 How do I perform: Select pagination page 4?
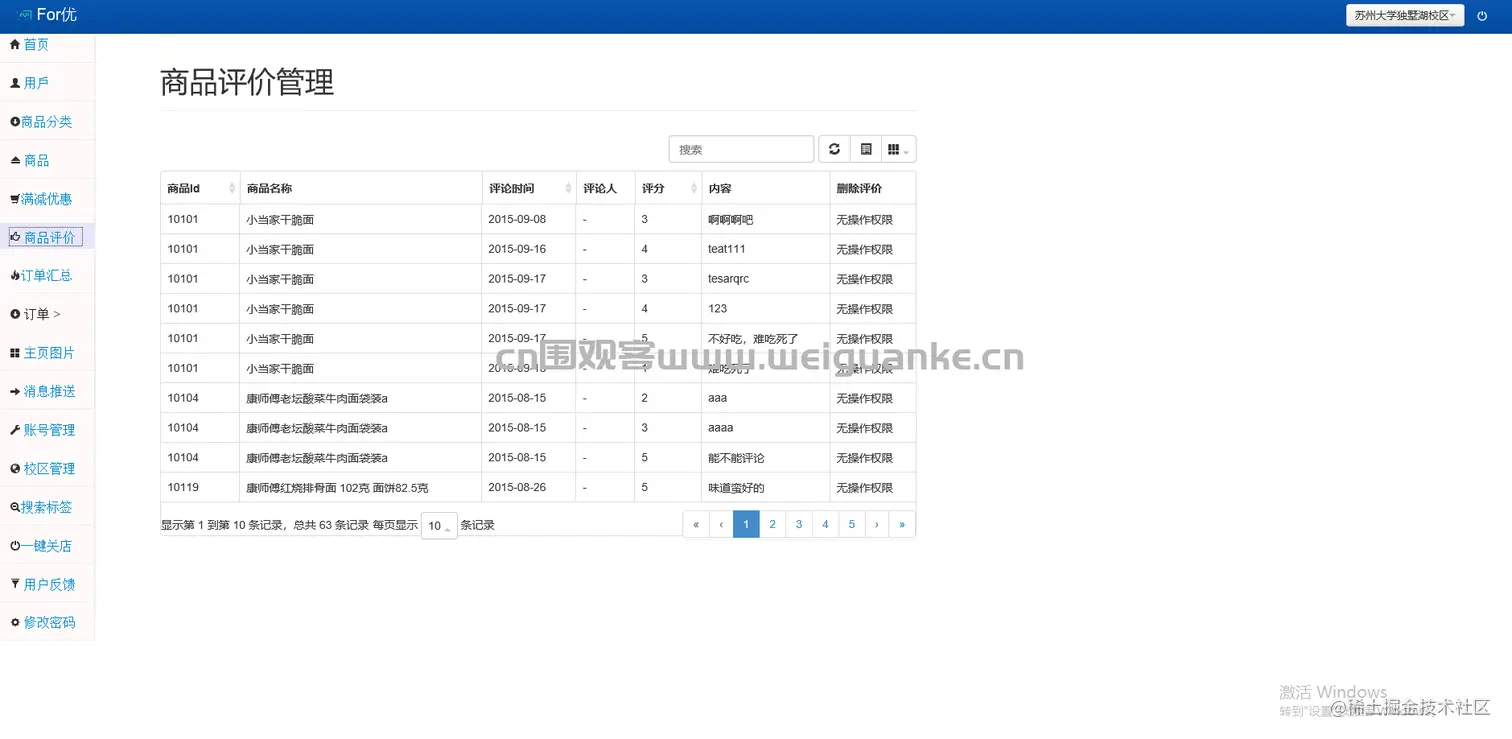[825, 524]
